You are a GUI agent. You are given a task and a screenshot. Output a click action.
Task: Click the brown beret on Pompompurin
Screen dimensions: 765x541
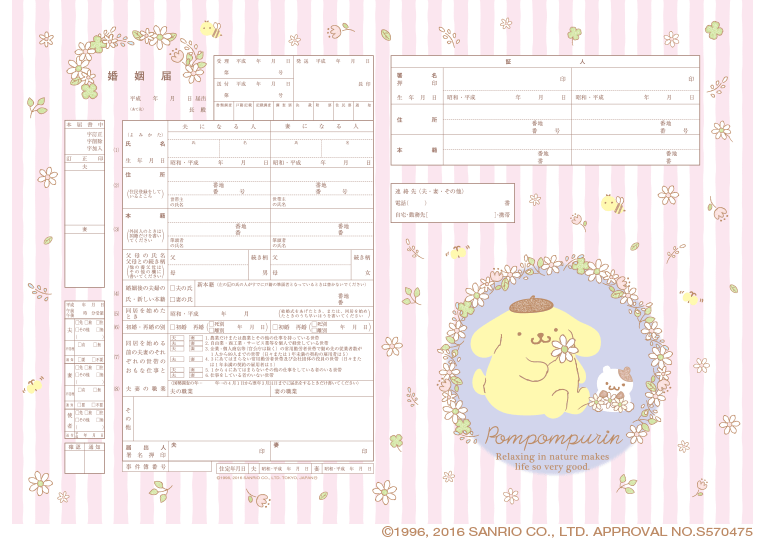530,304
